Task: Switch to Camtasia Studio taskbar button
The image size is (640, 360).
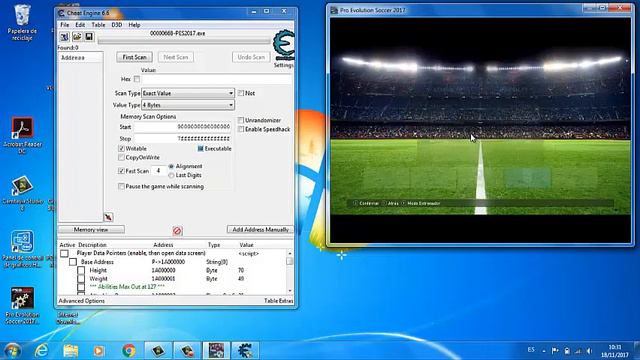Action: point(158,350)
